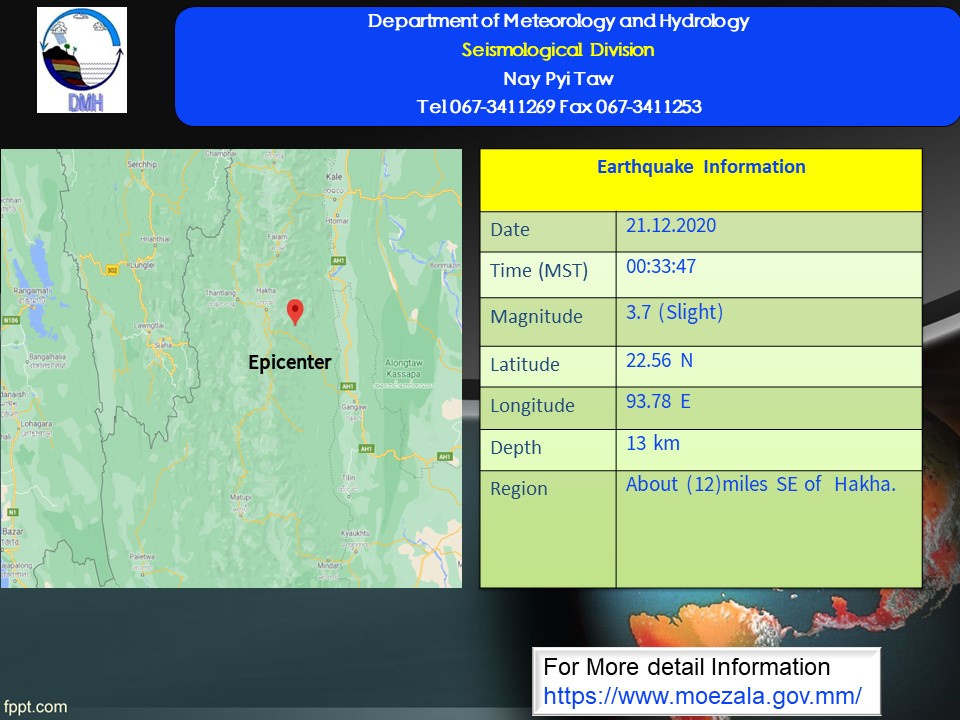Click the region text "About (12)miles SE of Hakha."
This screenshot has width=960, height=720.
point(760,484)
